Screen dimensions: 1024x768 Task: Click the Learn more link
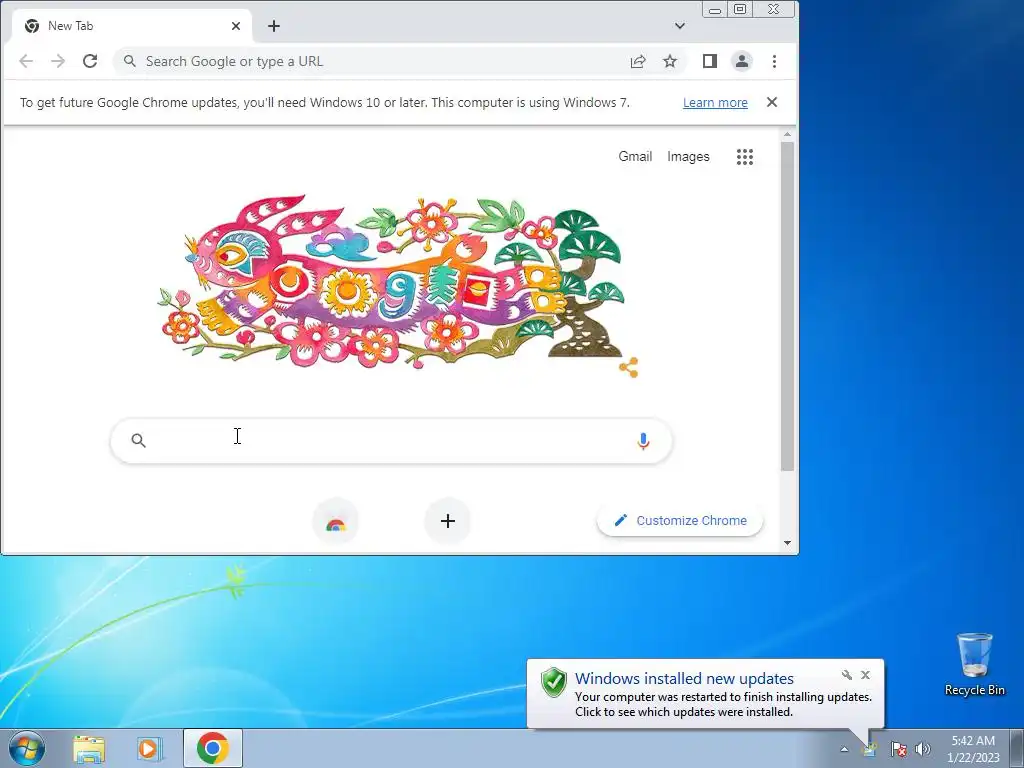pyautogui.click(x=715, y=103)
